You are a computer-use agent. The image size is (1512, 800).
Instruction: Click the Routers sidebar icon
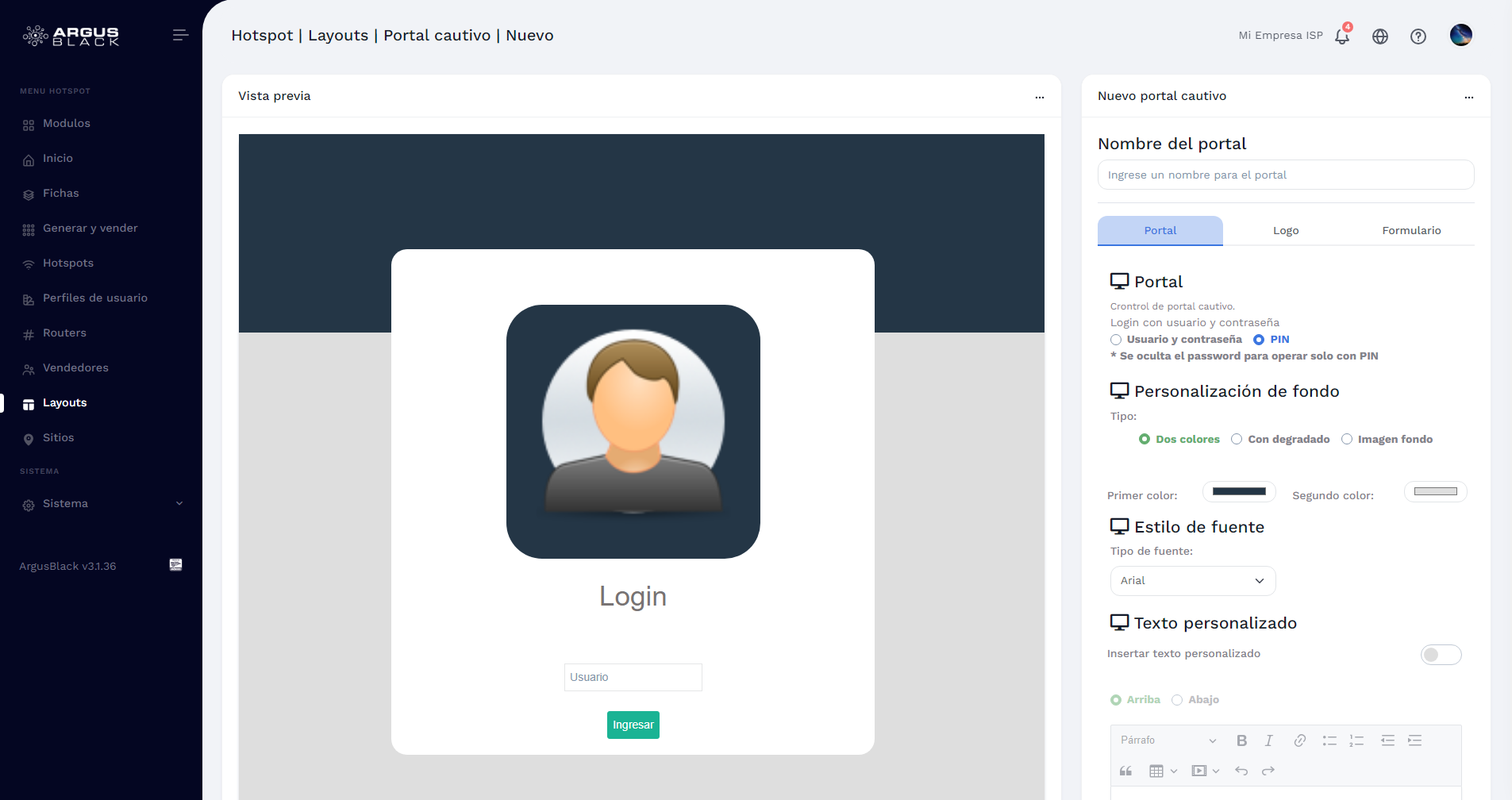[29, 333]
